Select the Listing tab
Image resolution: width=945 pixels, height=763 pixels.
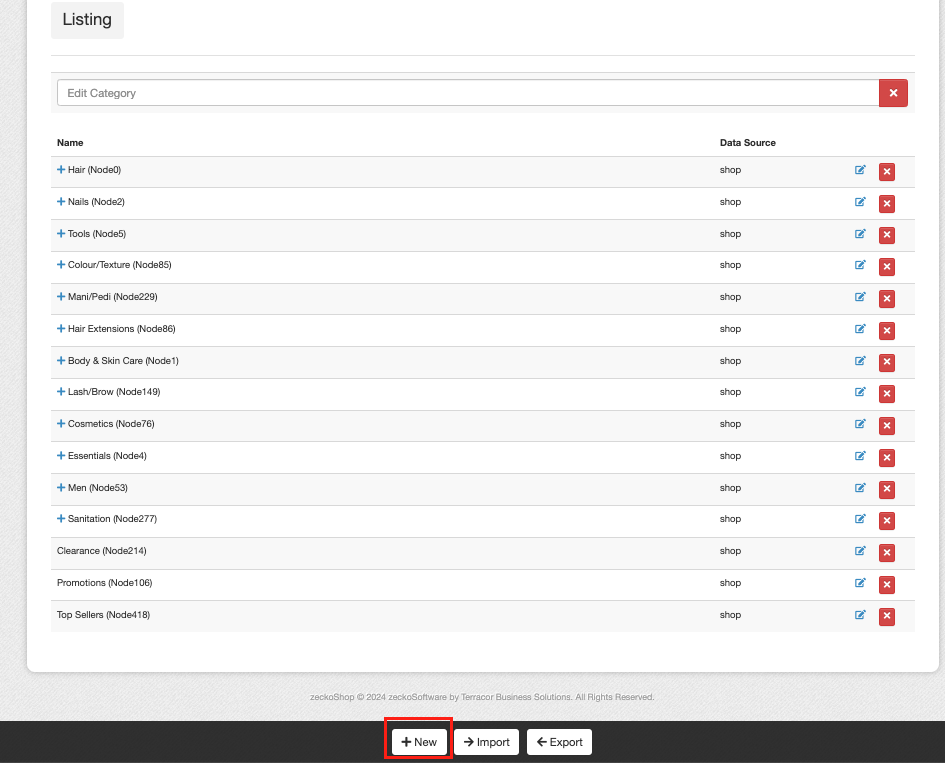(x=87, y=20)
